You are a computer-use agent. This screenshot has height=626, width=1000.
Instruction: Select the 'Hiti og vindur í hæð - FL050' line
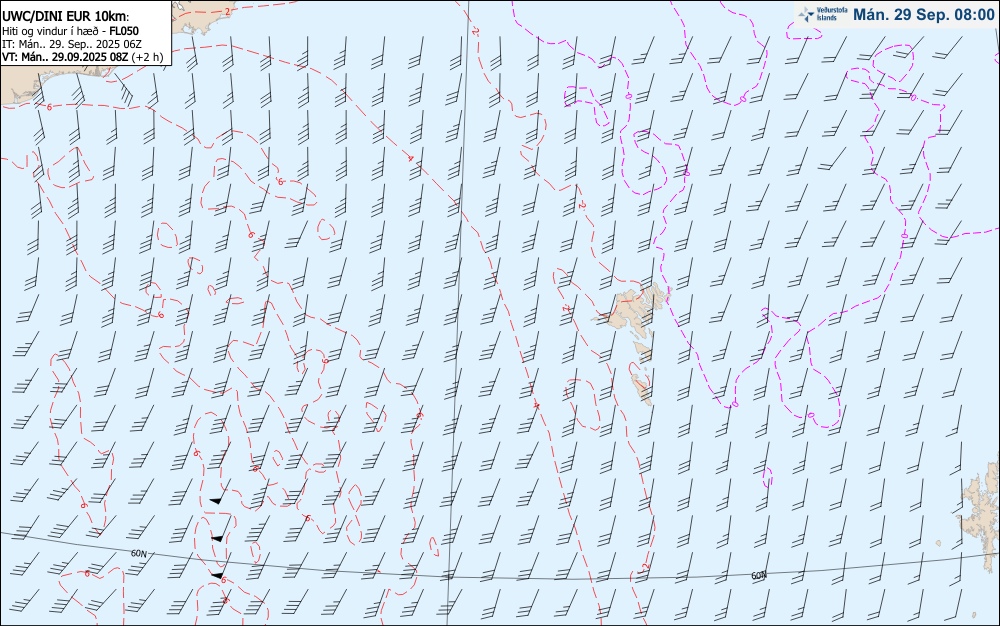(71, 31)
